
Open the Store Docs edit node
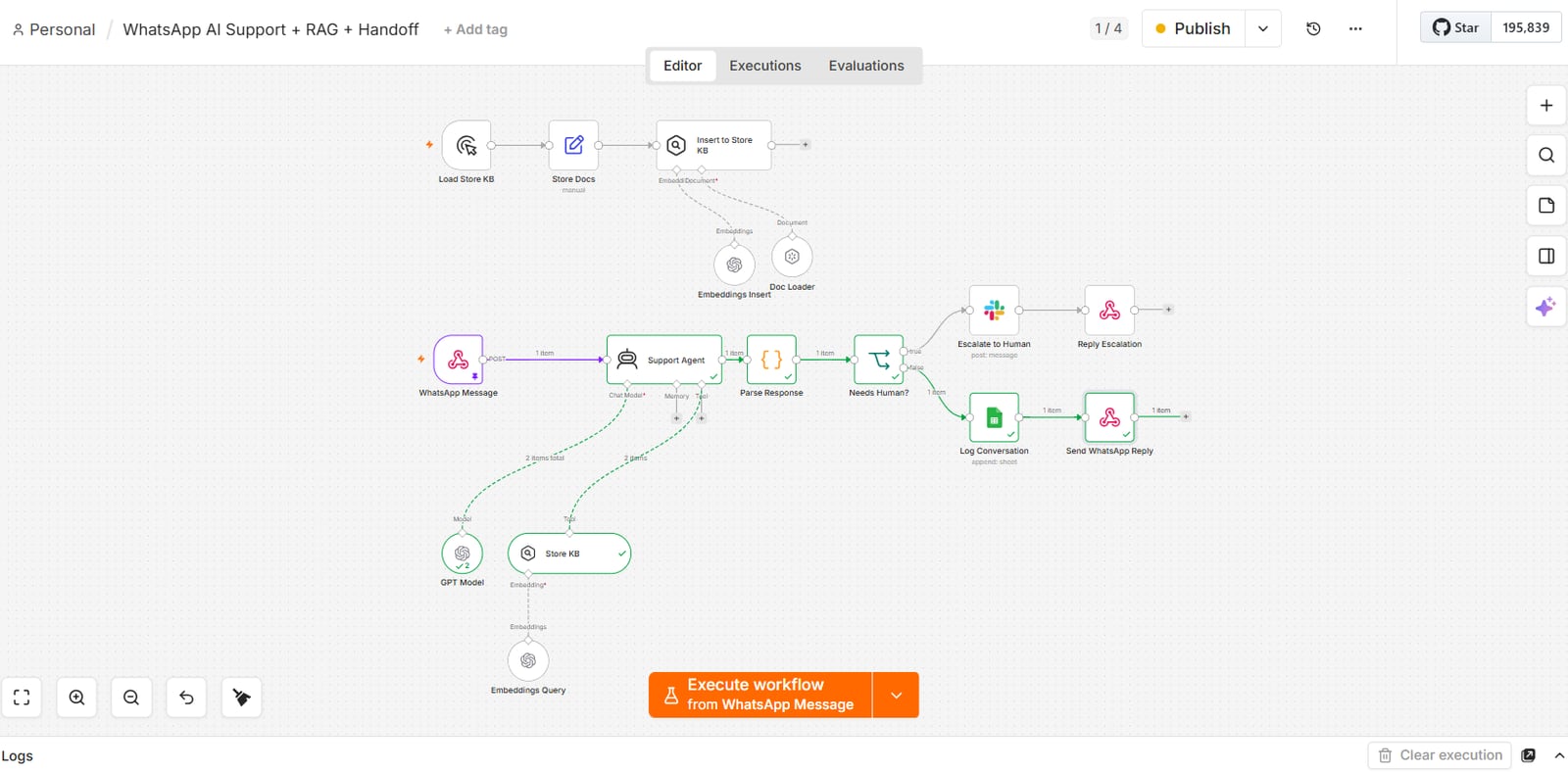pyautogui.click(x=573, y=145)
